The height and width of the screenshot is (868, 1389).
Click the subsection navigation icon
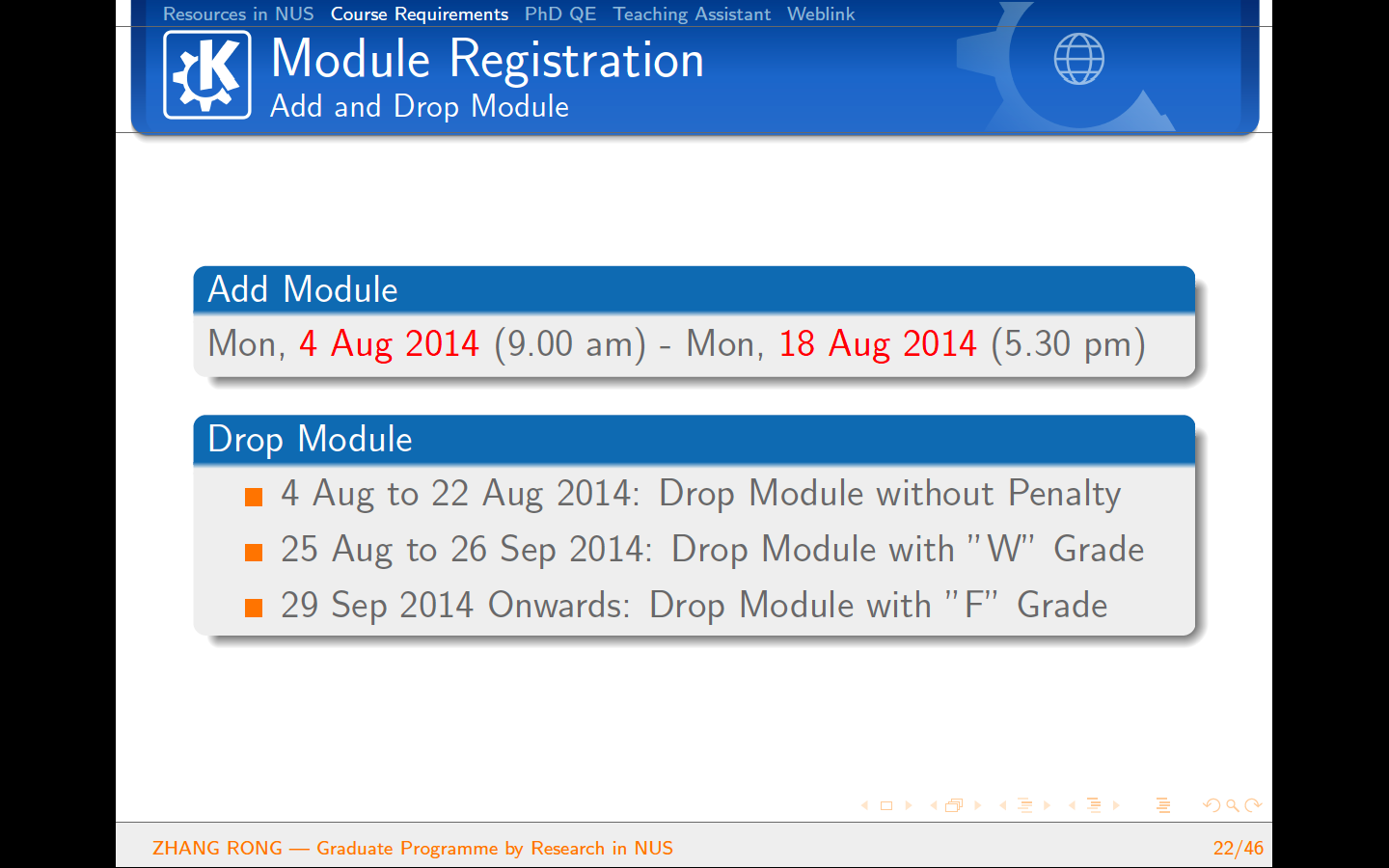pos(1024,805)
